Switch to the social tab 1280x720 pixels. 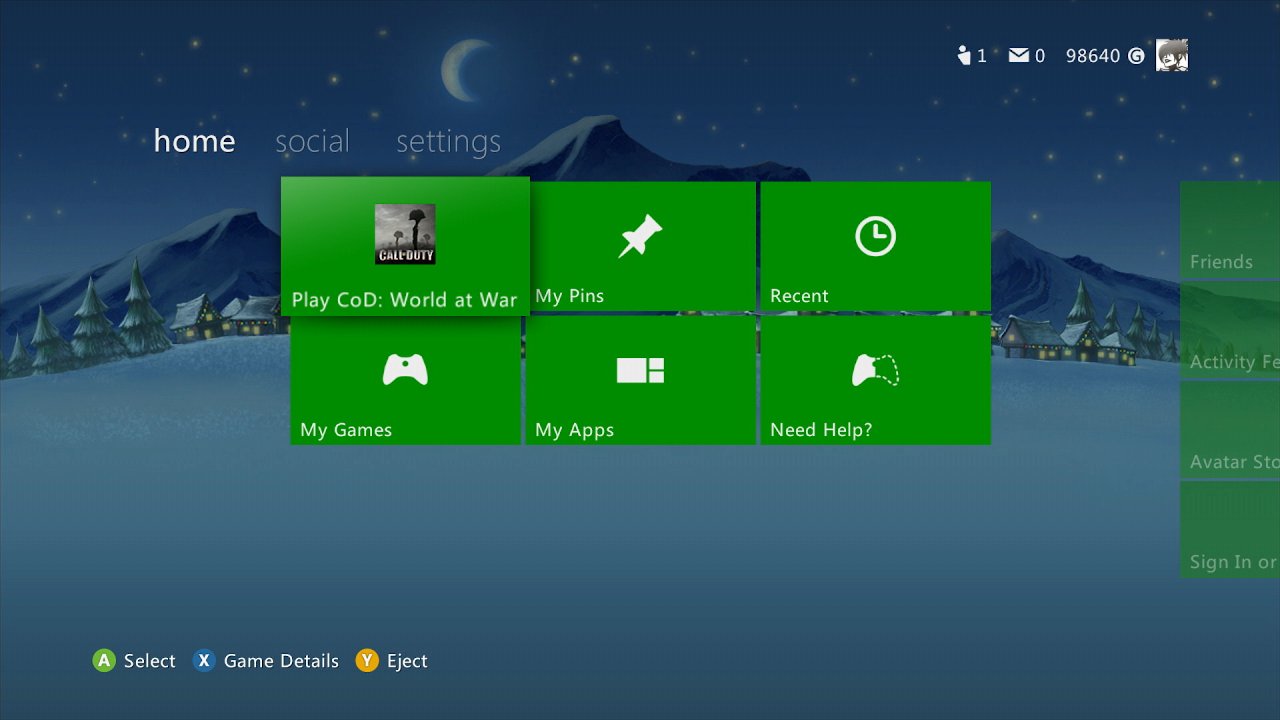313,141
